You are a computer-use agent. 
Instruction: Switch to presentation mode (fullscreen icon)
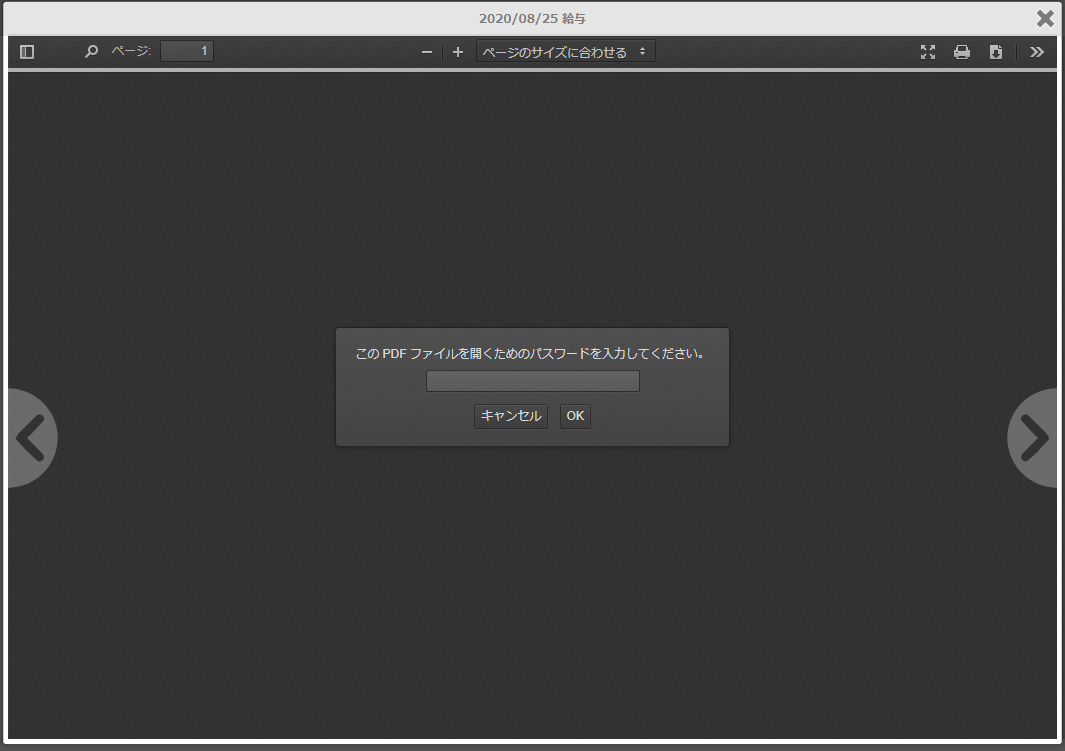click(928, 52)
